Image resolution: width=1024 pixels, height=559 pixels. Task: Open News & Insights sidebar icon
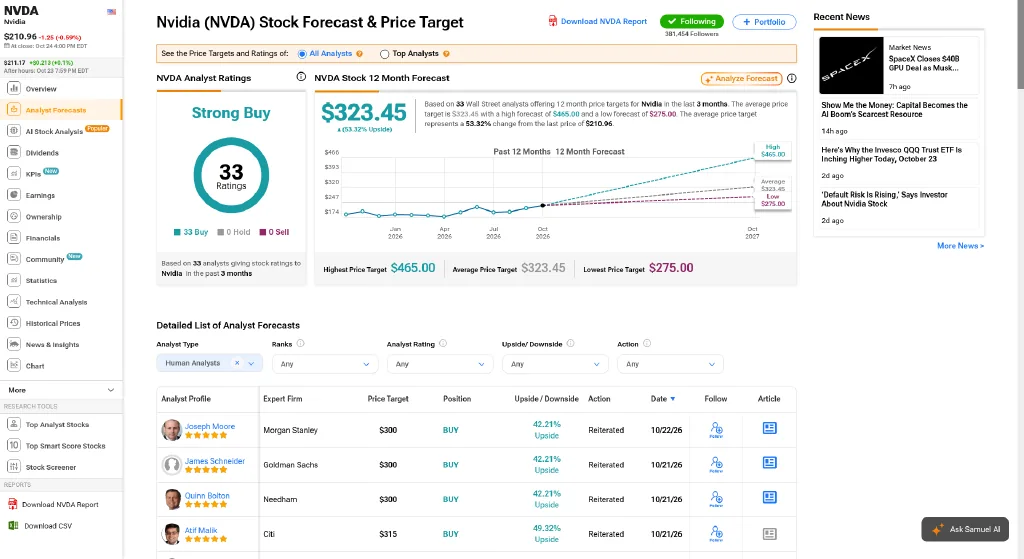pyautogui.click(x=13, y=344)
